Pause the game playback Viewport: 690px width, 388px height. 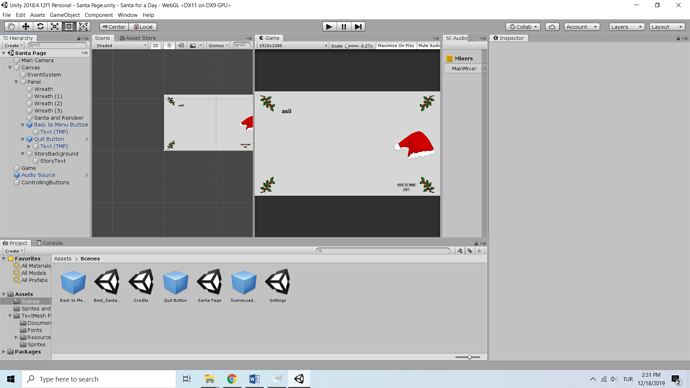pos(344,27)
